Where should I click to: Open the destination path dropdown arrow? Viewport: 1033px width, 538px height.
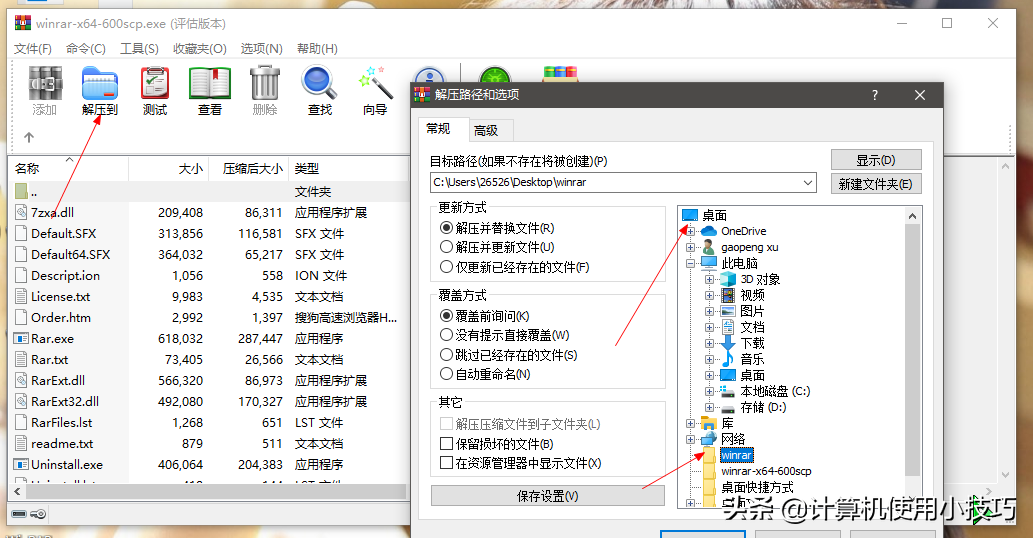click(808, 183)
